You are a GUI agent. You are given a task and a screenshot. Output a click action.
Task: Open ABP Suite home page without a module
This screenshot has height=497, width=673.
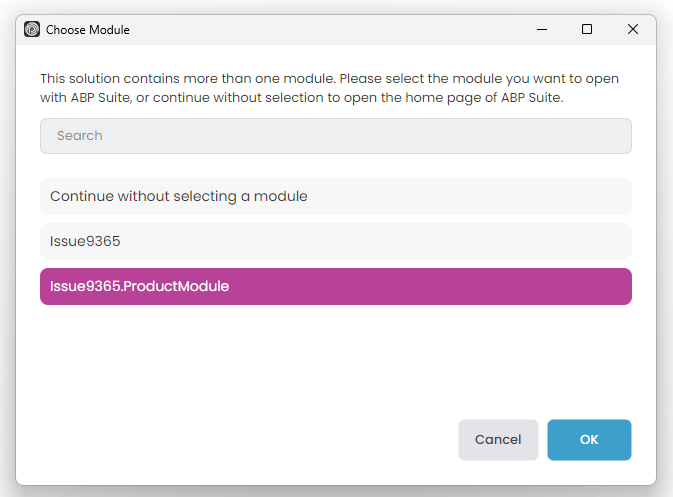pos(336,196)
